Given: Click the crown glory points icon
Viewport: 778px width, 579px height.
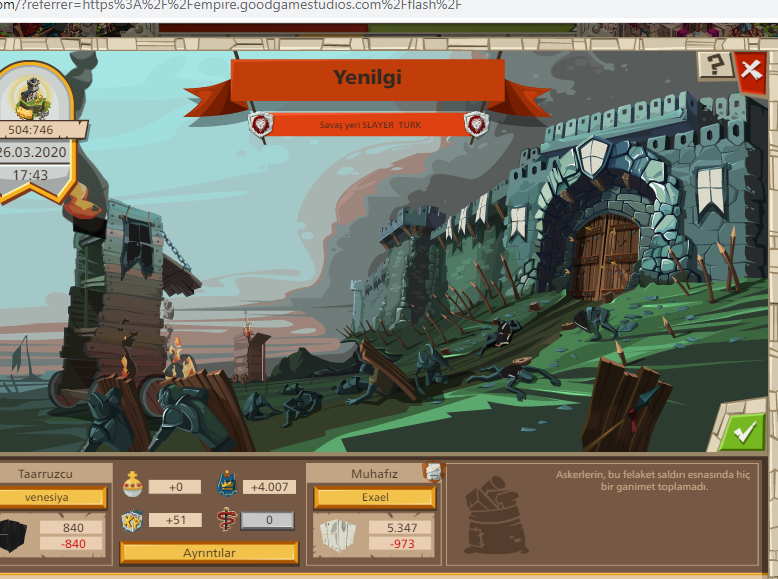Looking at the screenshot, I should [x=227, y=484].
